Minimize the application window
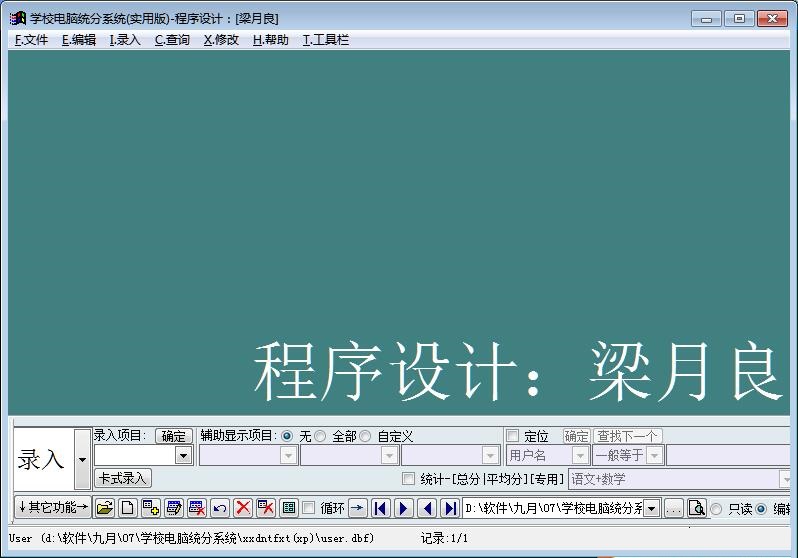 pos(706,19)
